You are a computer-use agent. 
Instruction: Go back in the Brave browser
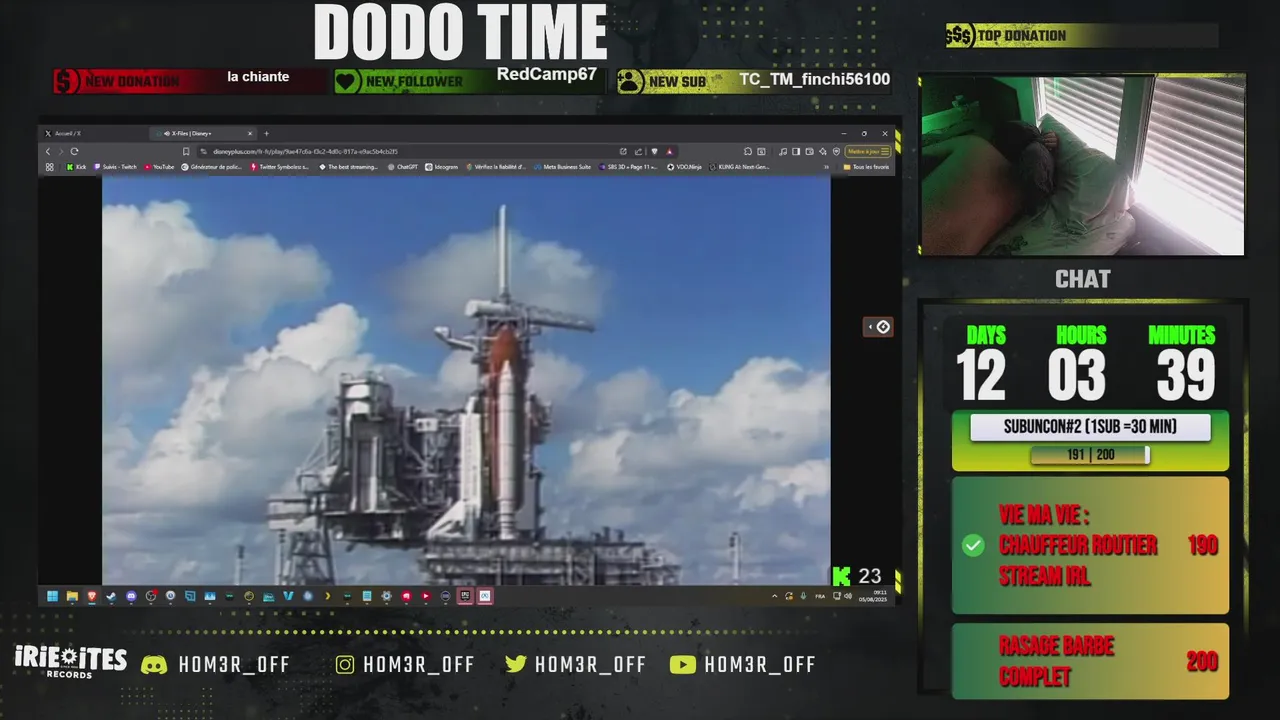(x=48, y=151)
